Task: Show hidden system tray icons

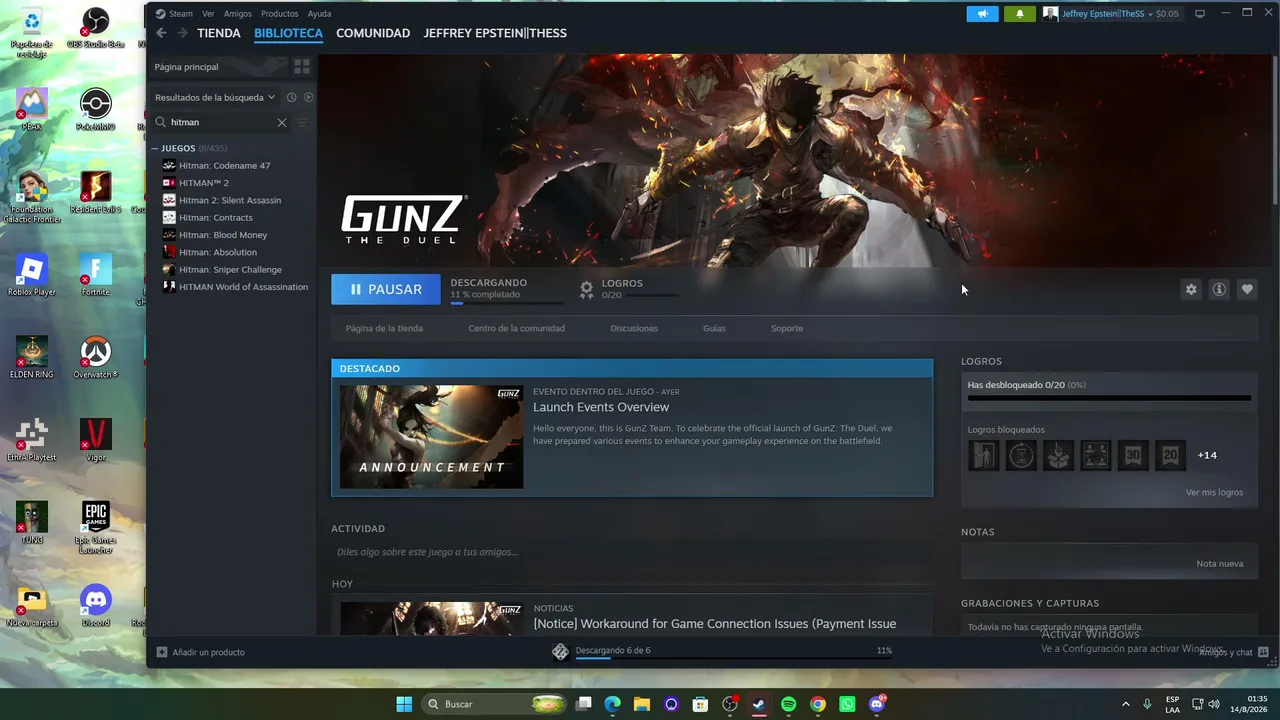Action: click(1125, 704)
